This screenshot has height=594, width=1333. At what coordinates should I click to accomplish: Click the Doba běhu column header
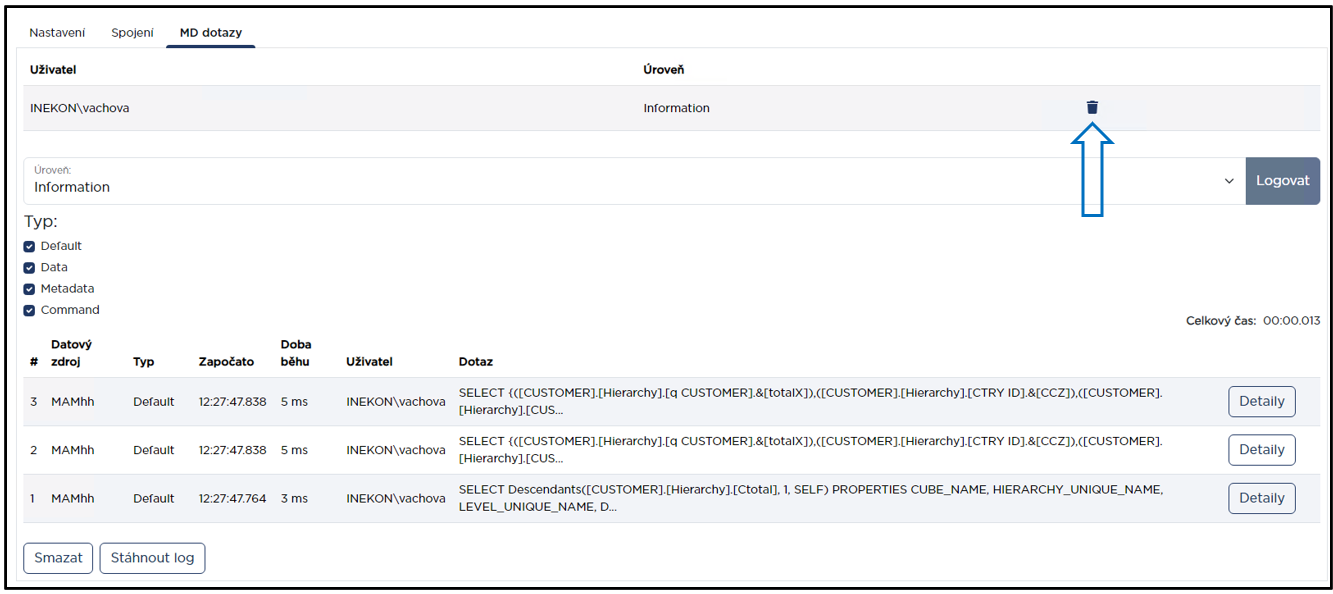(296, 352)
